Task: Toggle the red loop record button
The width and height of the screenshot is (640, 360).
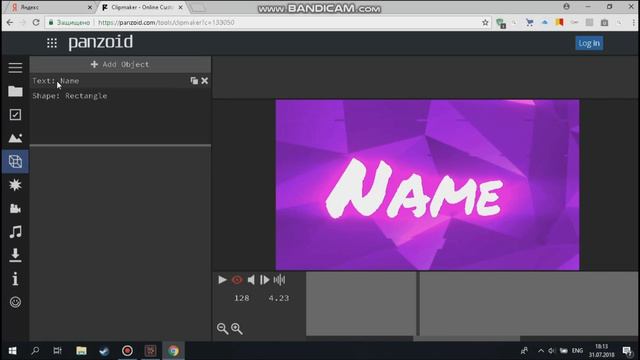Action: pos(237,280)
